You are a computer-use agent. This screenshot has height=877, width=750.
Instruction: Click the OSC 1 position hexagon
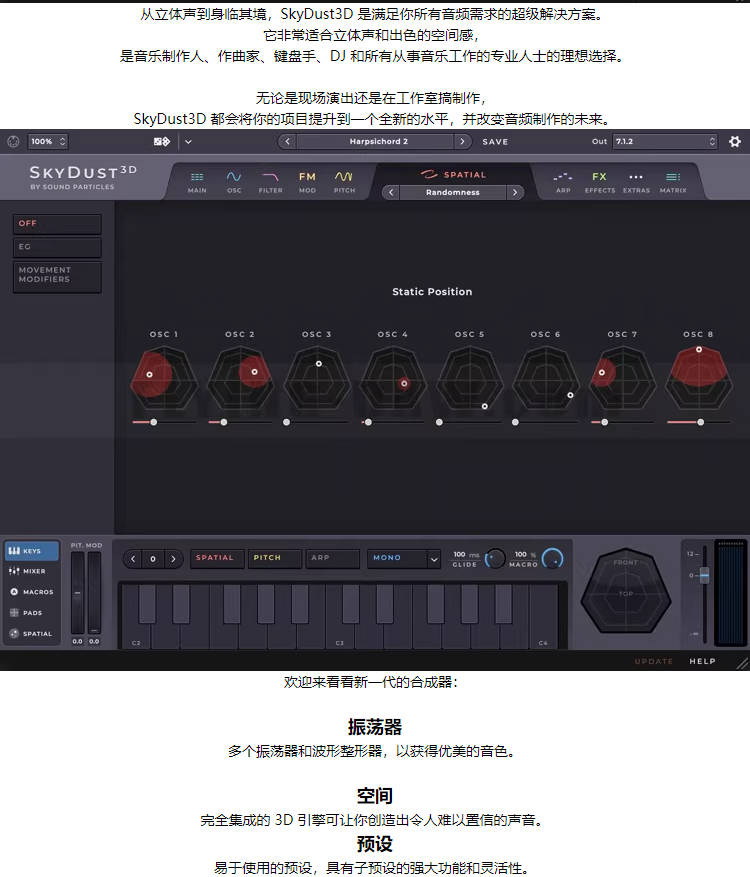coord(164,380)
